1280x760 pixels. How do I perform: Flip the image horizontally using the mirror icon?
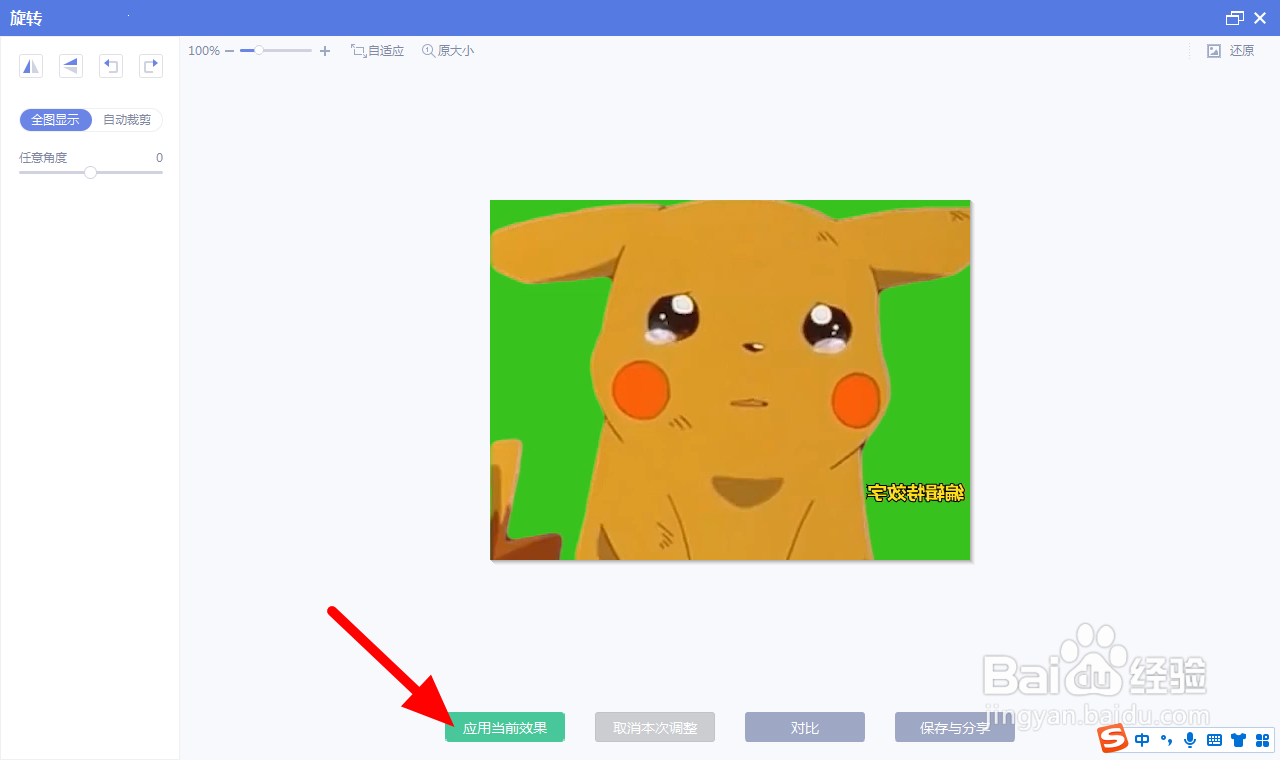point(31,66)
